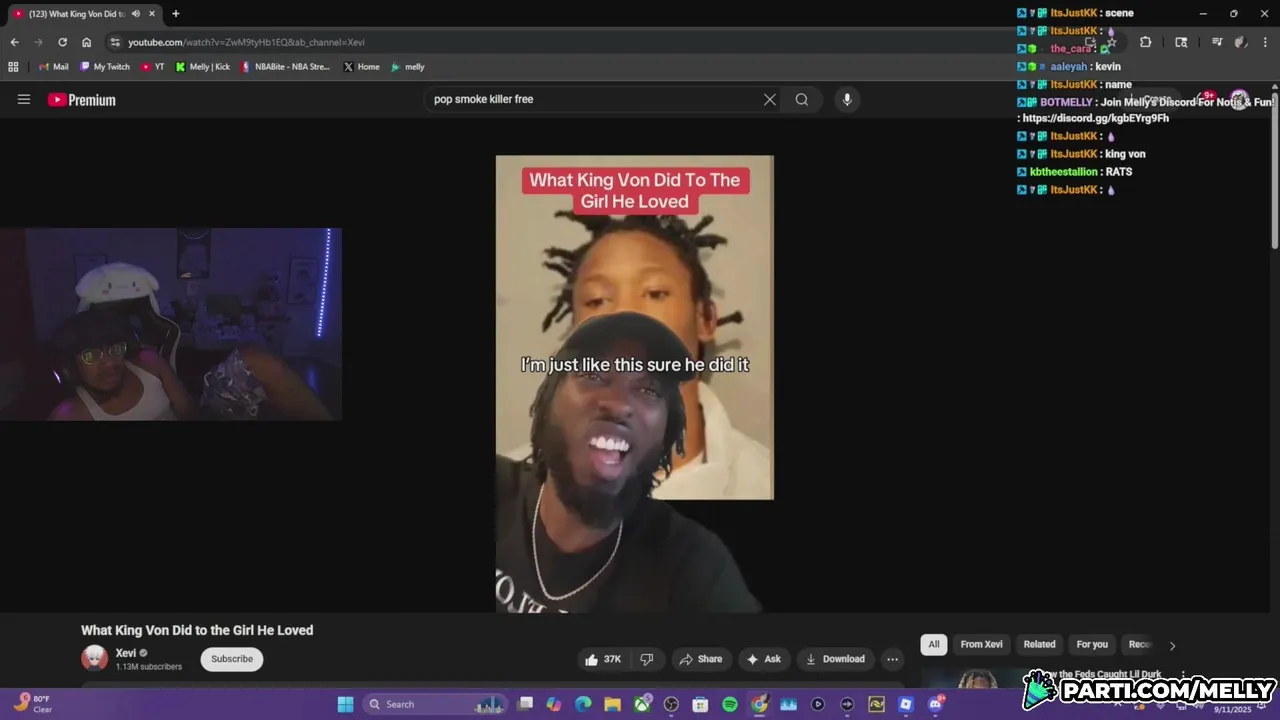The height and width of the screenshot is (720, 1280).
Task: Show more filter chips with right chevron
Action: [x=1172, y=646]
